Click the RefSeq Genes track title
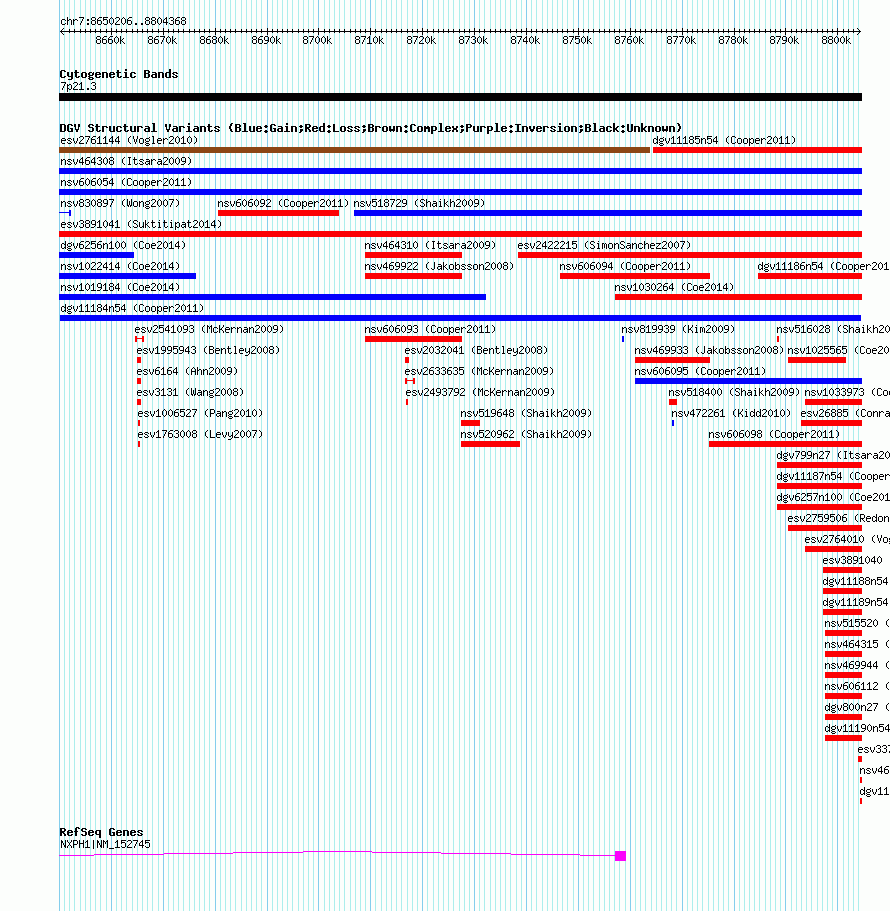The image size is (890, 911). [101, 832]
